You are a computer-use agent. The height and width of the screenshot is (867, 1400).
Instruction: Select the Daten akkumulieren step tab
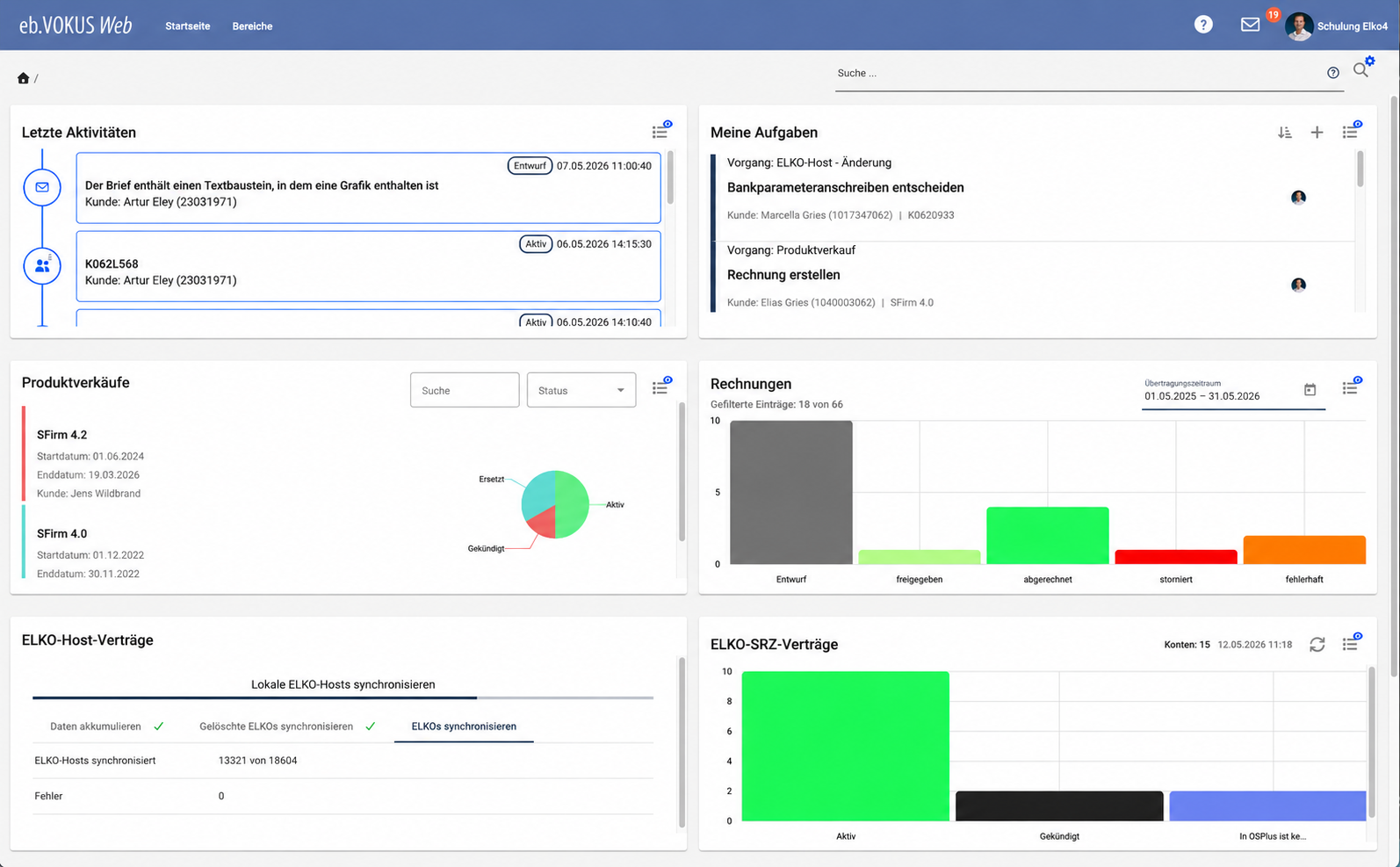point(107,726)
